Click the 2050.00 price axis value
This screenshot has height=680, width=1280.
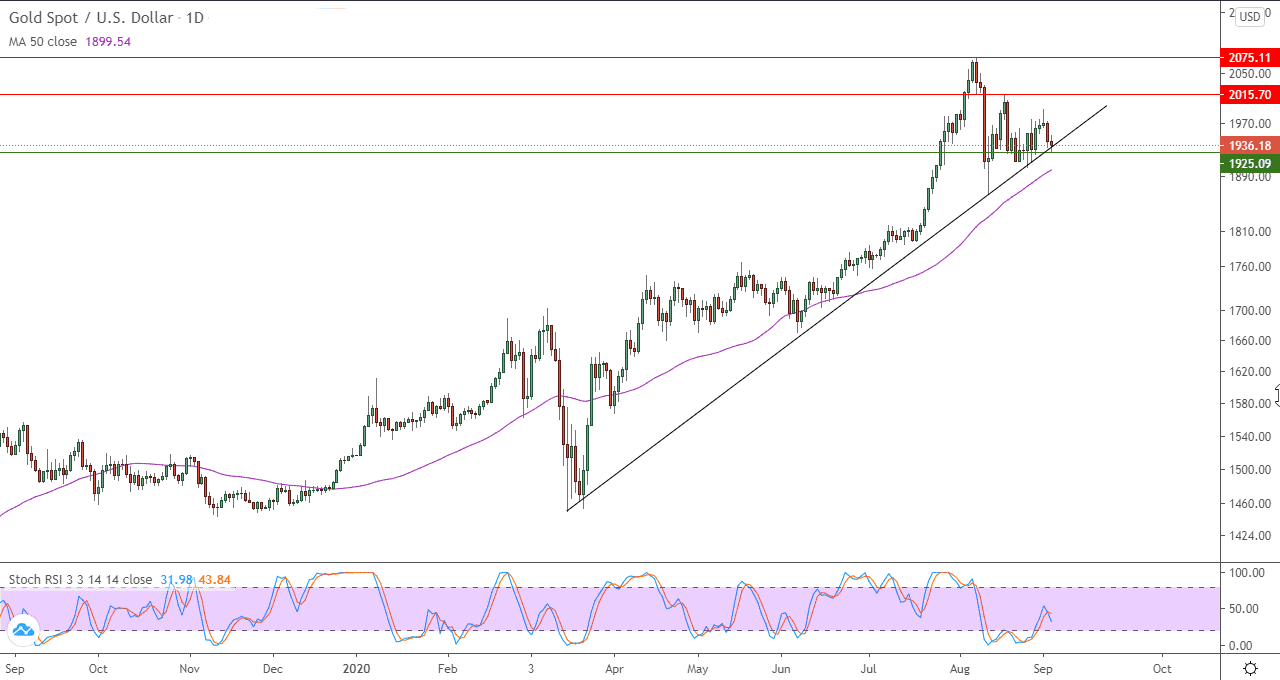pyautogui.click(x=1250, y=74)
